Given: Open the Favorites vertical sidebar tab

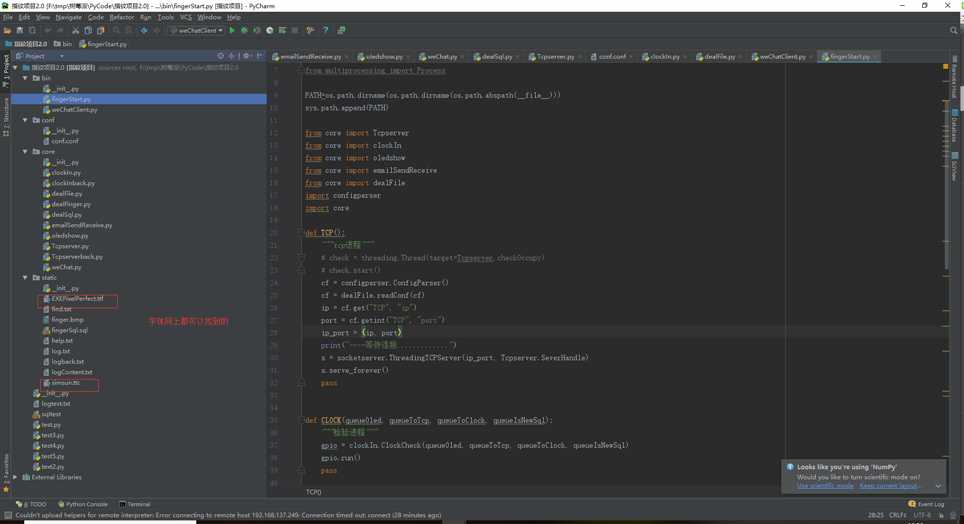Looking at the screenshot, I should click(6, 472).
